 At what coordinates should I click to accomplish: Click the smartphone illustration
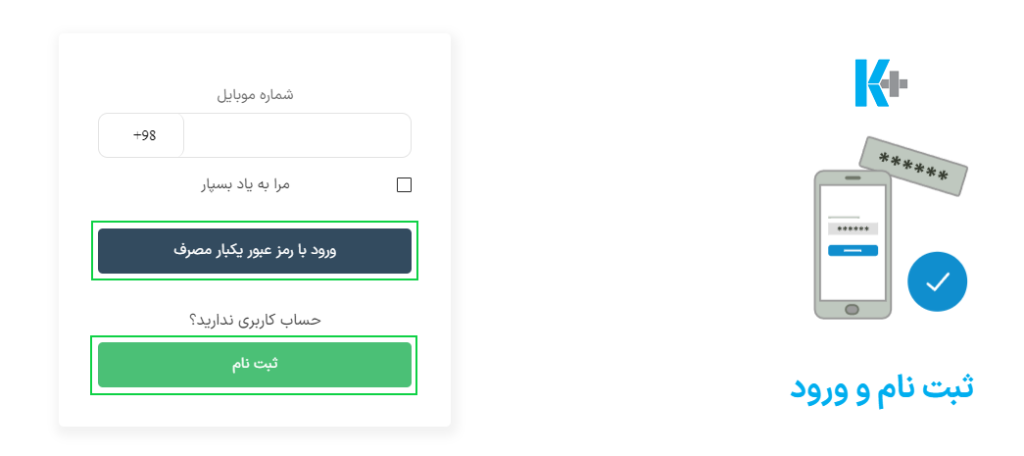click(x=852, y=244)
